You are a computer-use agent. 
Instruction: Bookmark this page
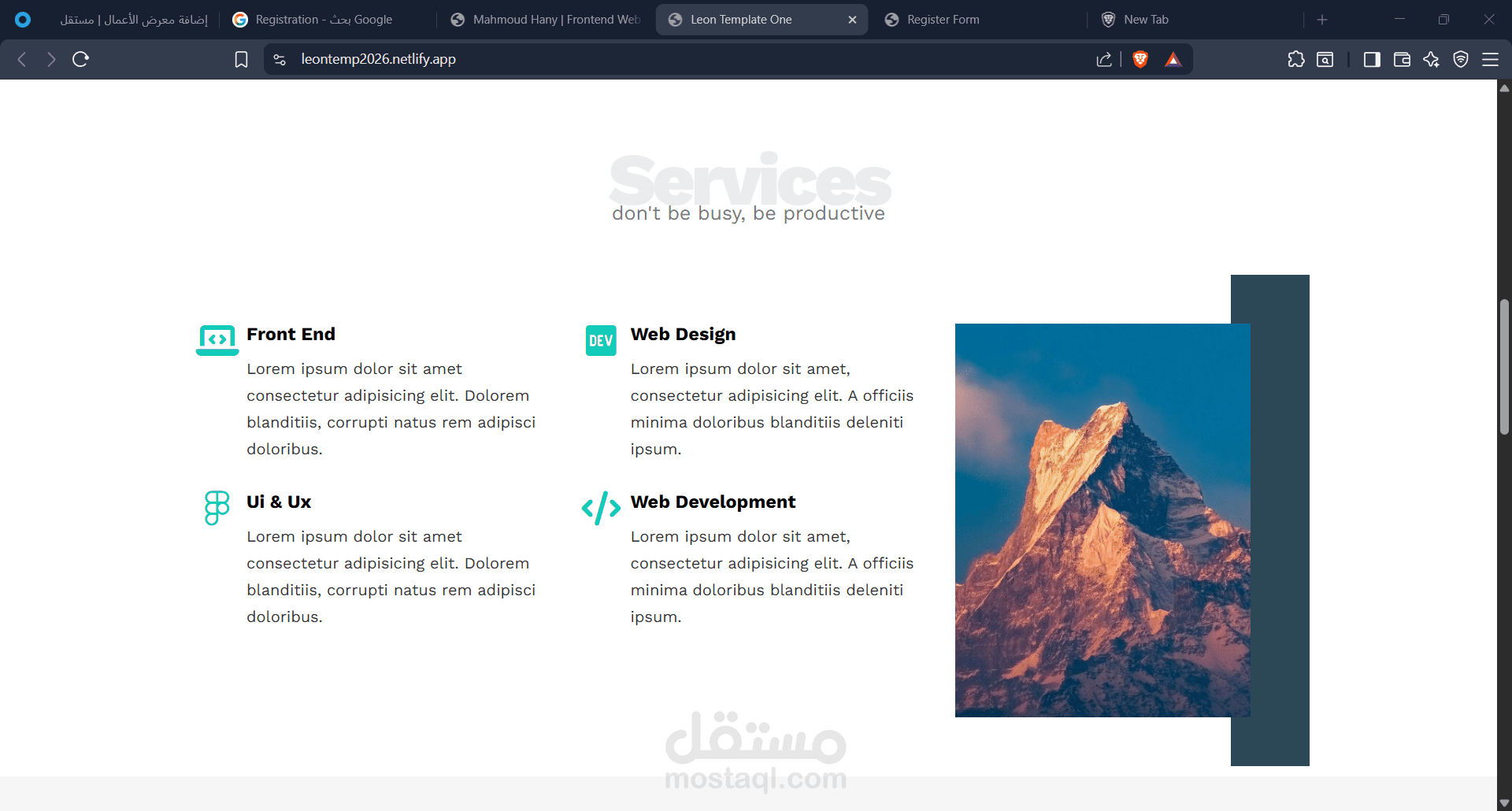coord(241,59)
